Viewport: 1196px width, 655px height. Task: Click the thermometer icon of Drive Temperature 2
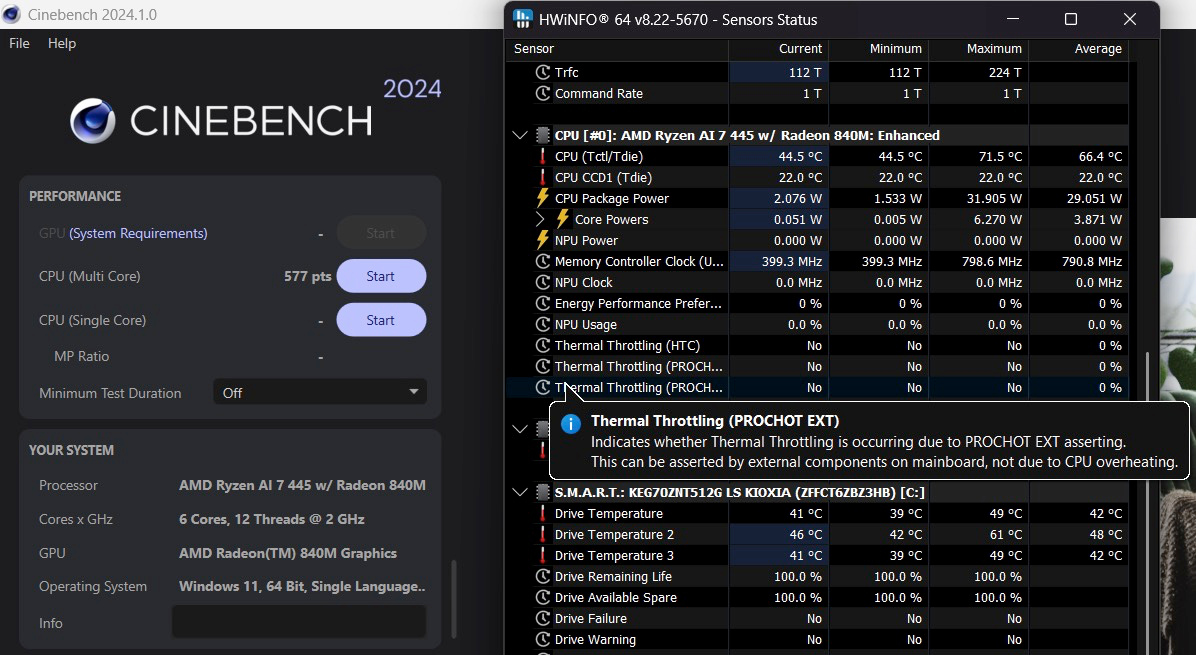[542, 535]
